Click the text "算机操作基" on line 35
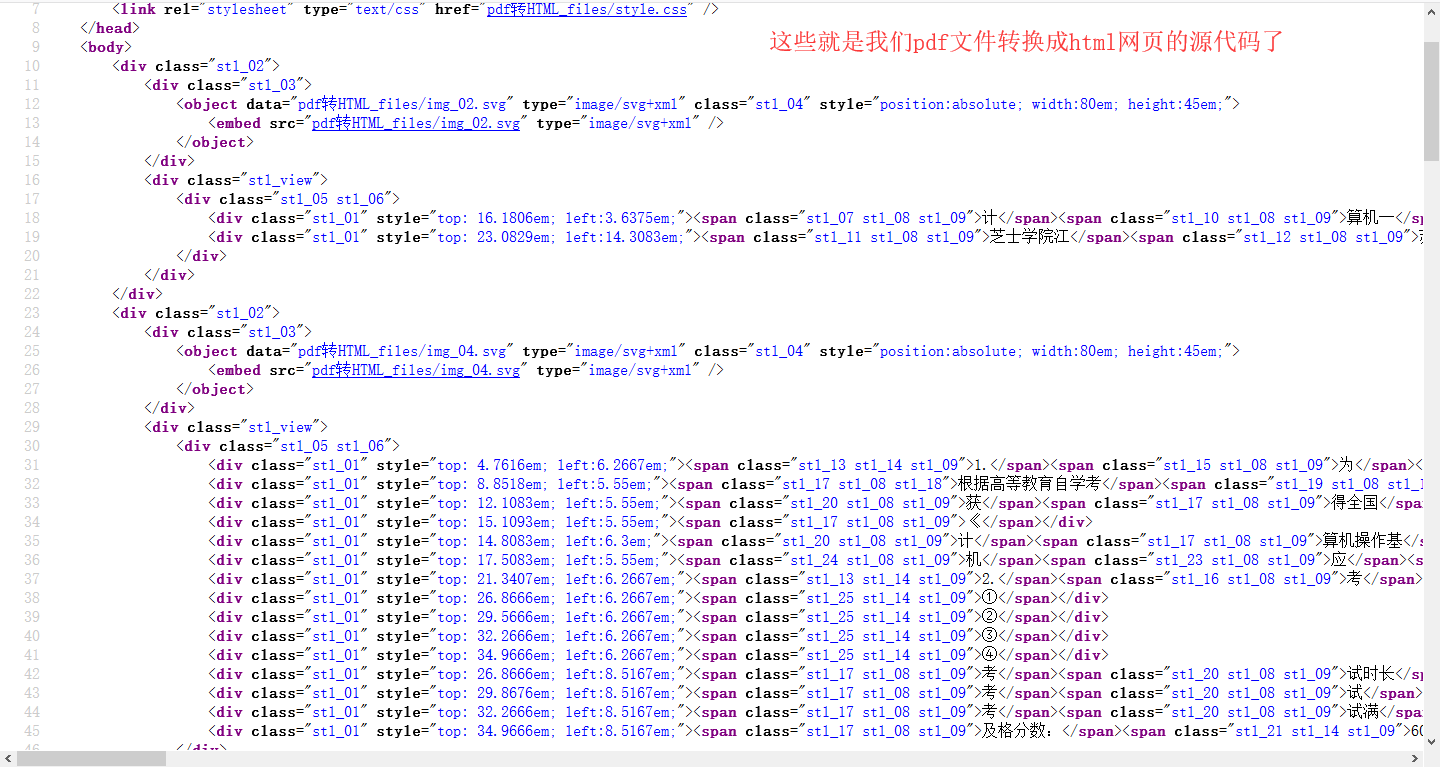 pos(1363,541)
